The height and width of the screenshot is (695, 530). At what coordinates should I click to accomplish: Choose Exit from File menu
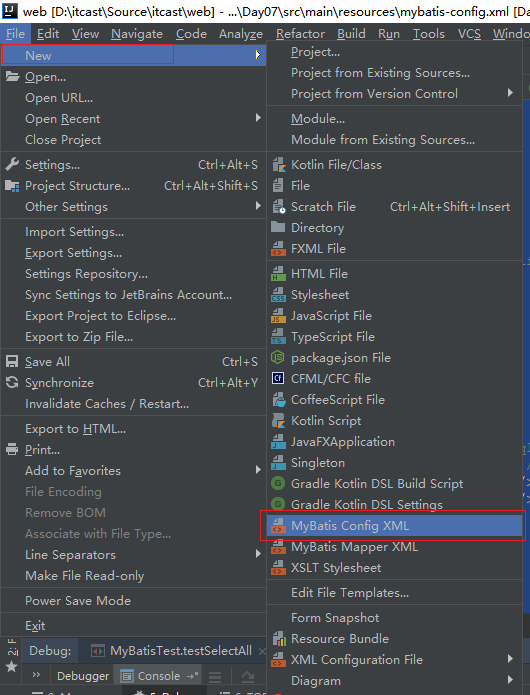pyautogui.click(x=35, y=626)
